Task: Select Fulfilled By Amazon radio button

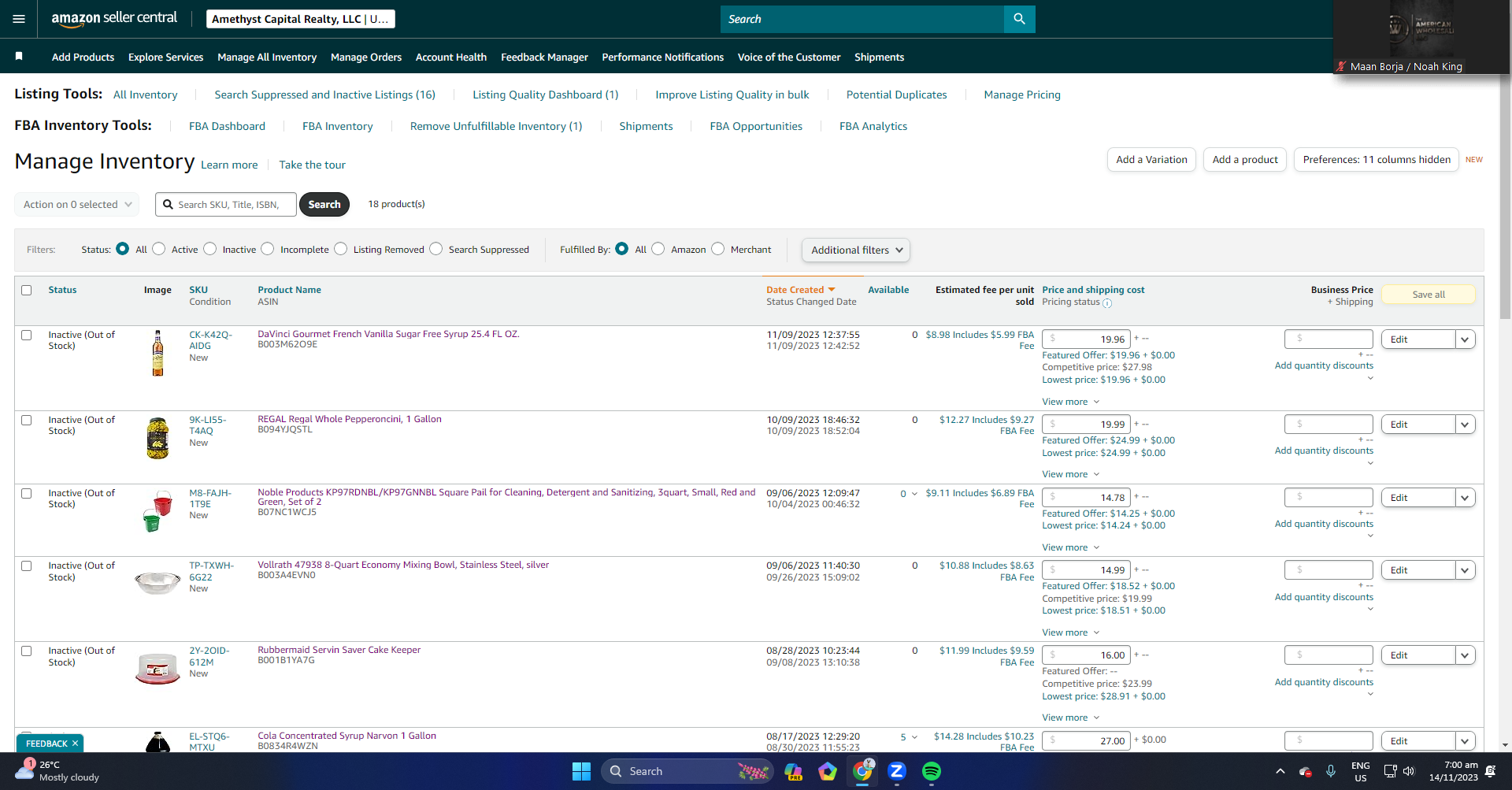Action: (658, 249)
